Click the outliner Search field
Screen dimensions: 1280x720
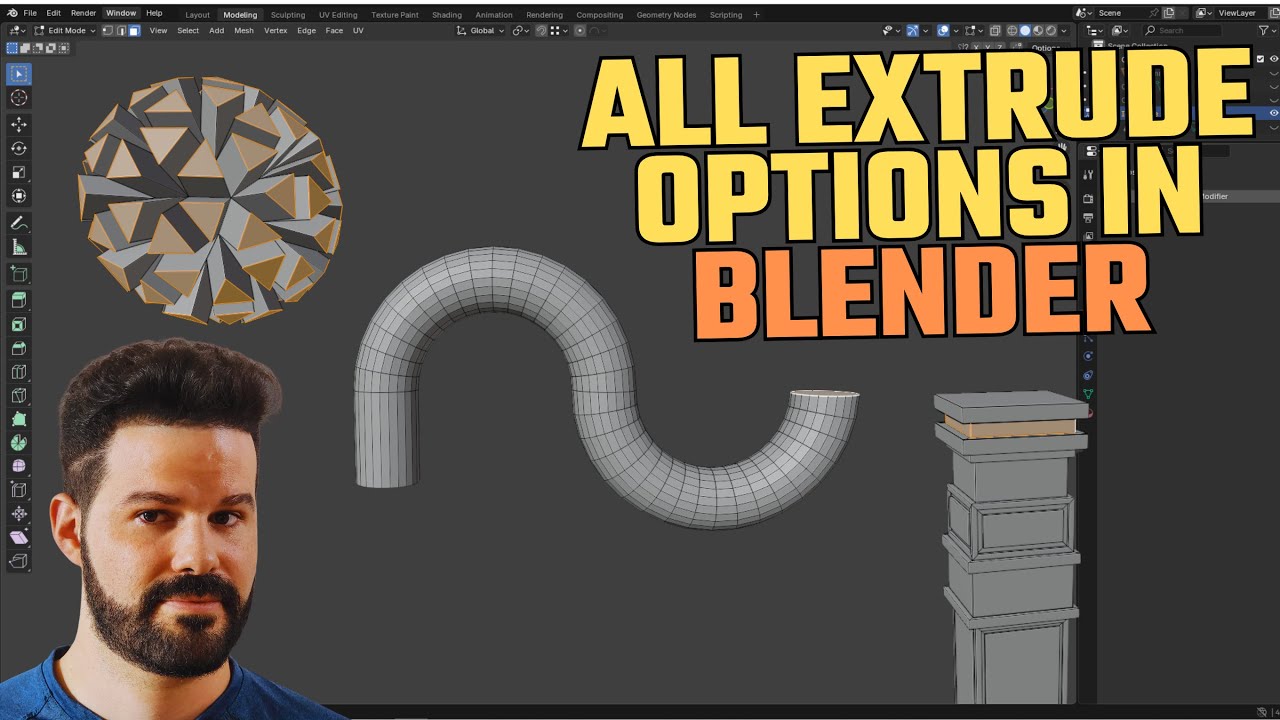pyautogui.click(x=1183, y=30)
